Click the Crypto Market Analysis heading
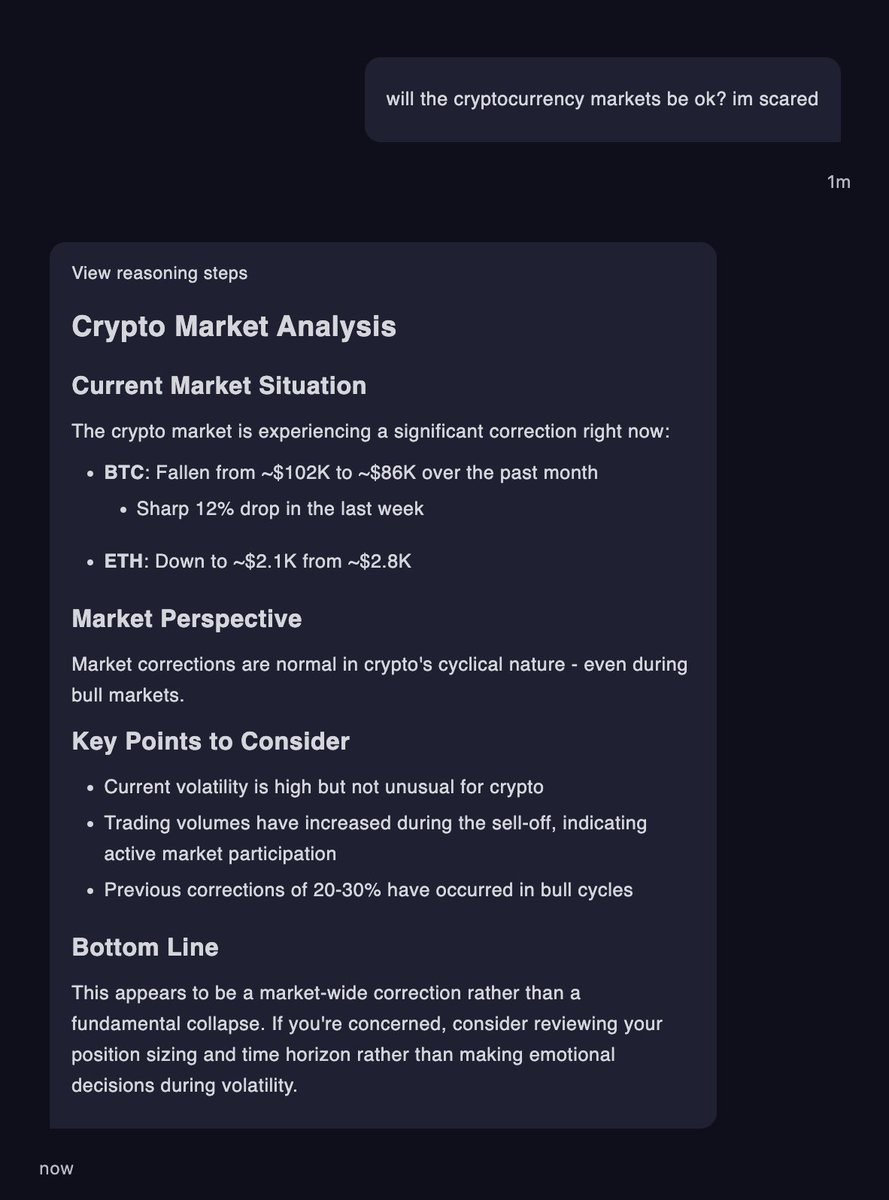 pyautogui.click(x=234, y=326)
